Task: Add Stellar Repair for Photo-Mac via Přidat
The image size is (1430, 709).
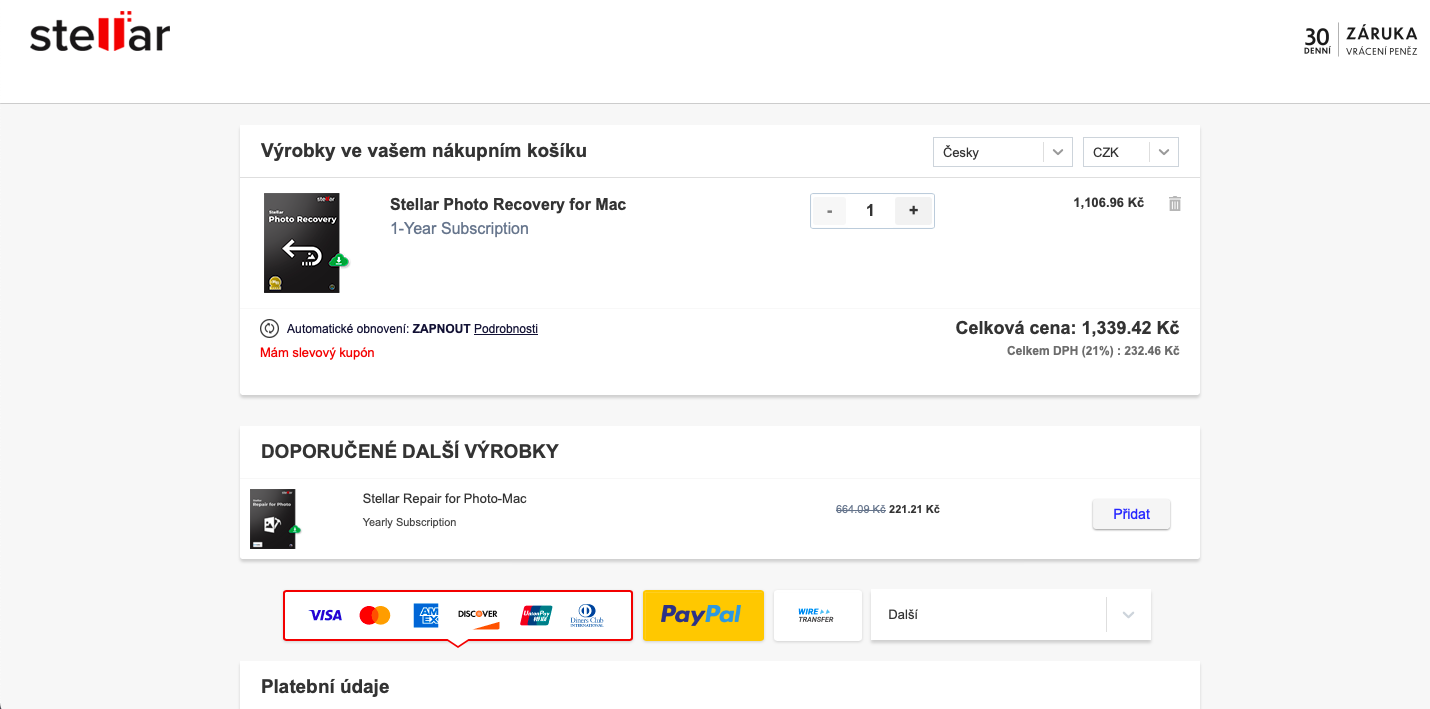Action: click(x=1131, y=514)
